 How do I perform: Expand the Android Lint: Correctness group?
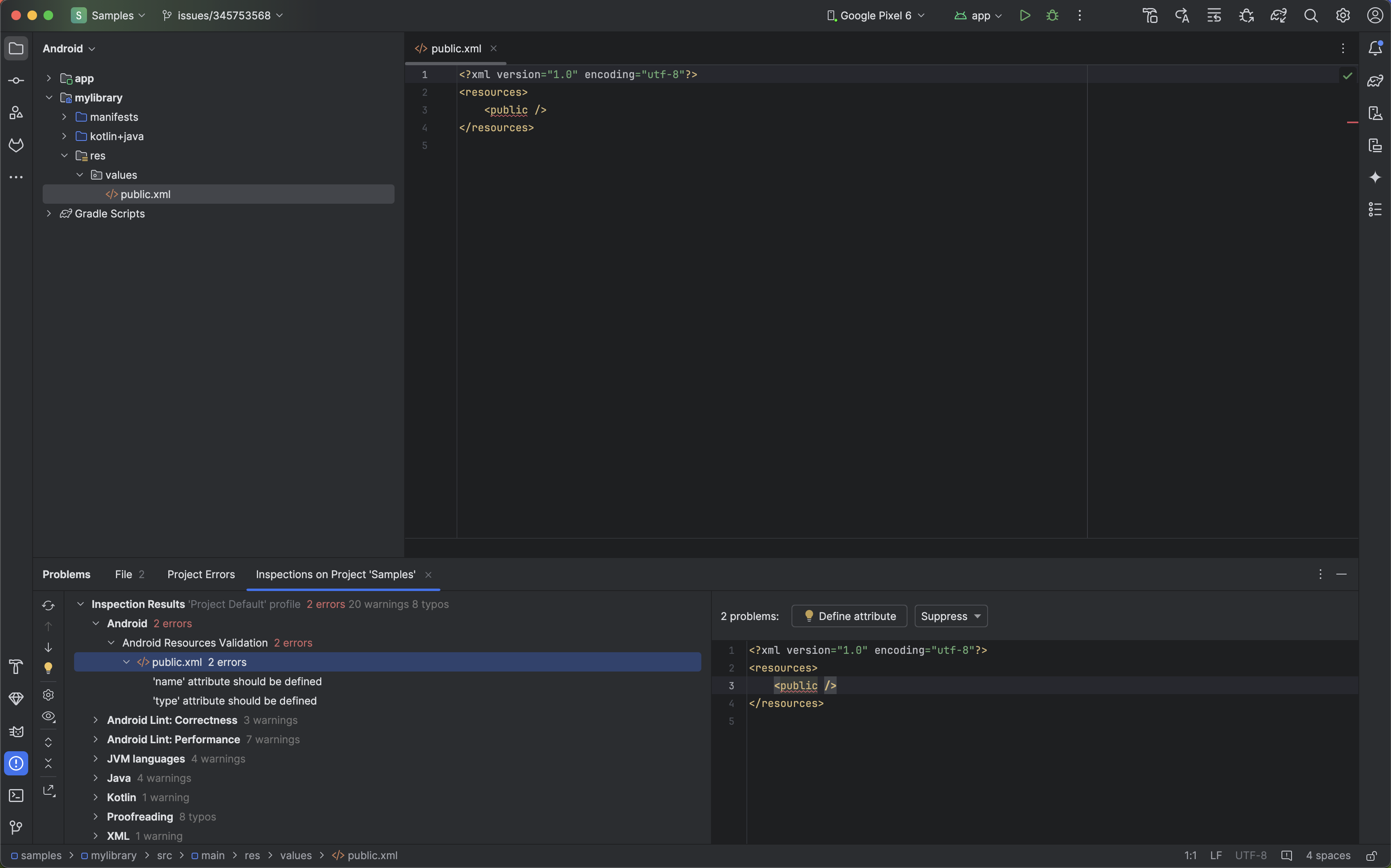coord(95,720)
